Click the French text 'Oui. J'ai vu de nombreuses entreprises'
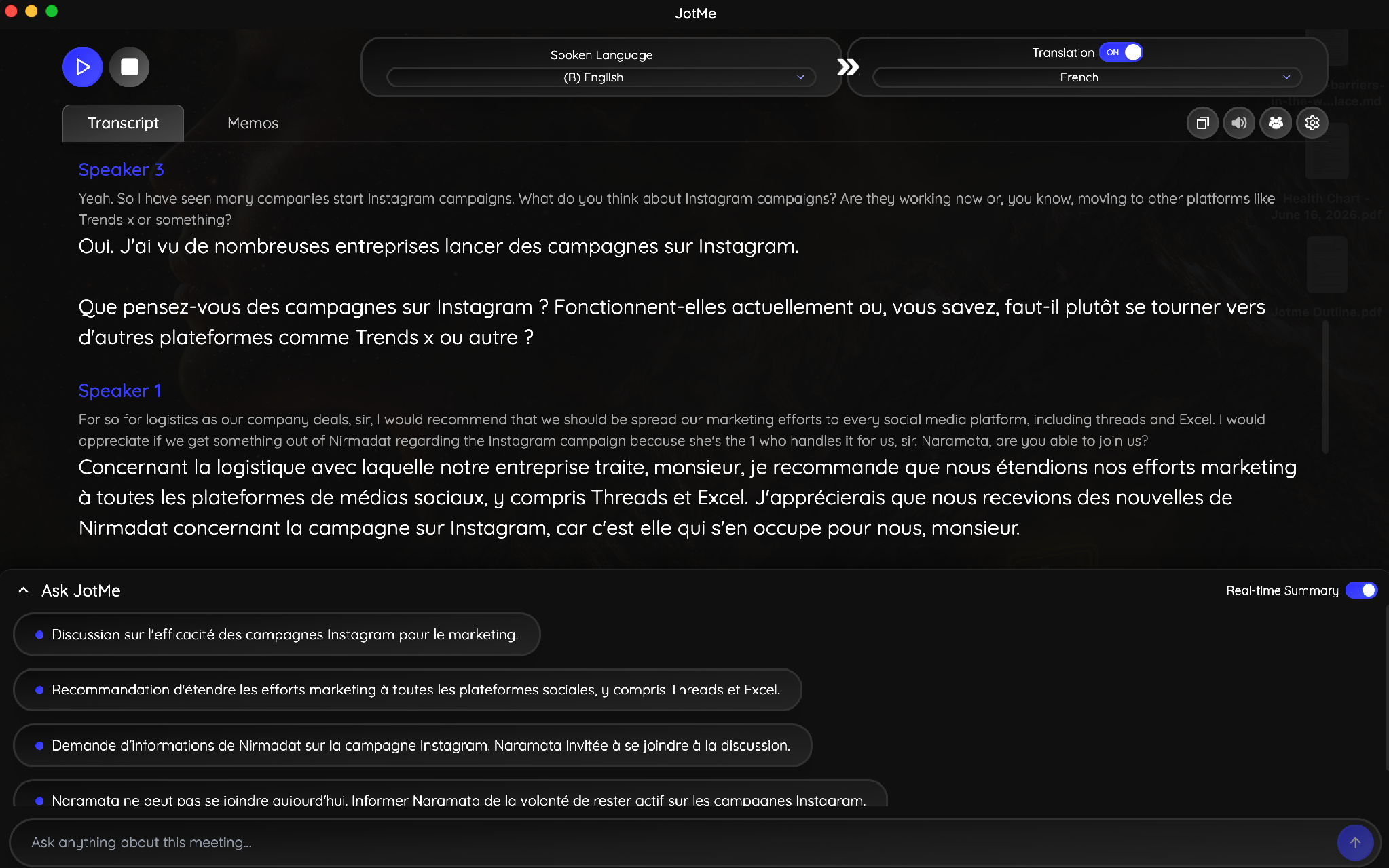The width and height of the screenshot is (1389, 868). point(439,246)
